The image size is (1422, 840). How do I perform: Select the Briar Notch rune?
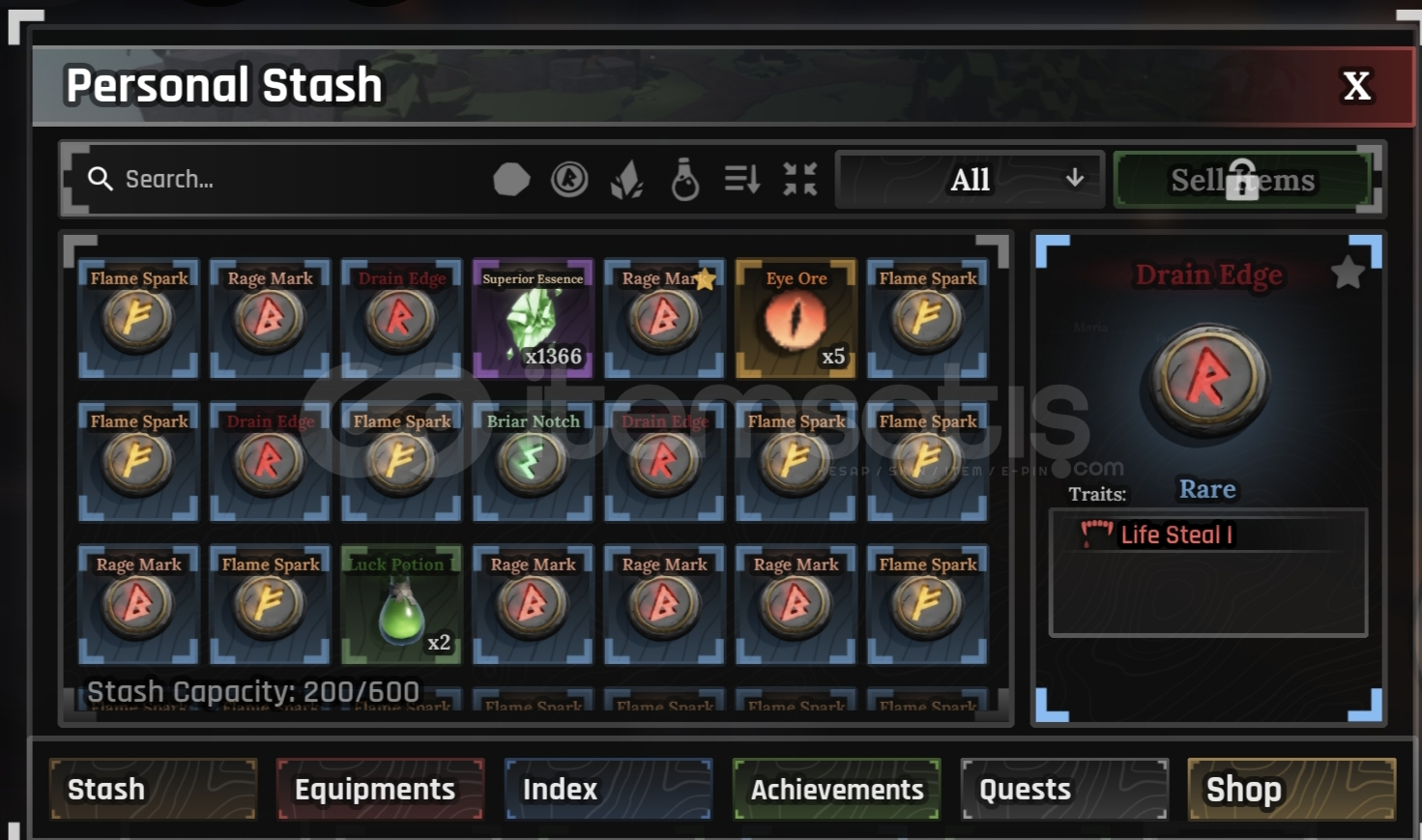coord(533,461)
